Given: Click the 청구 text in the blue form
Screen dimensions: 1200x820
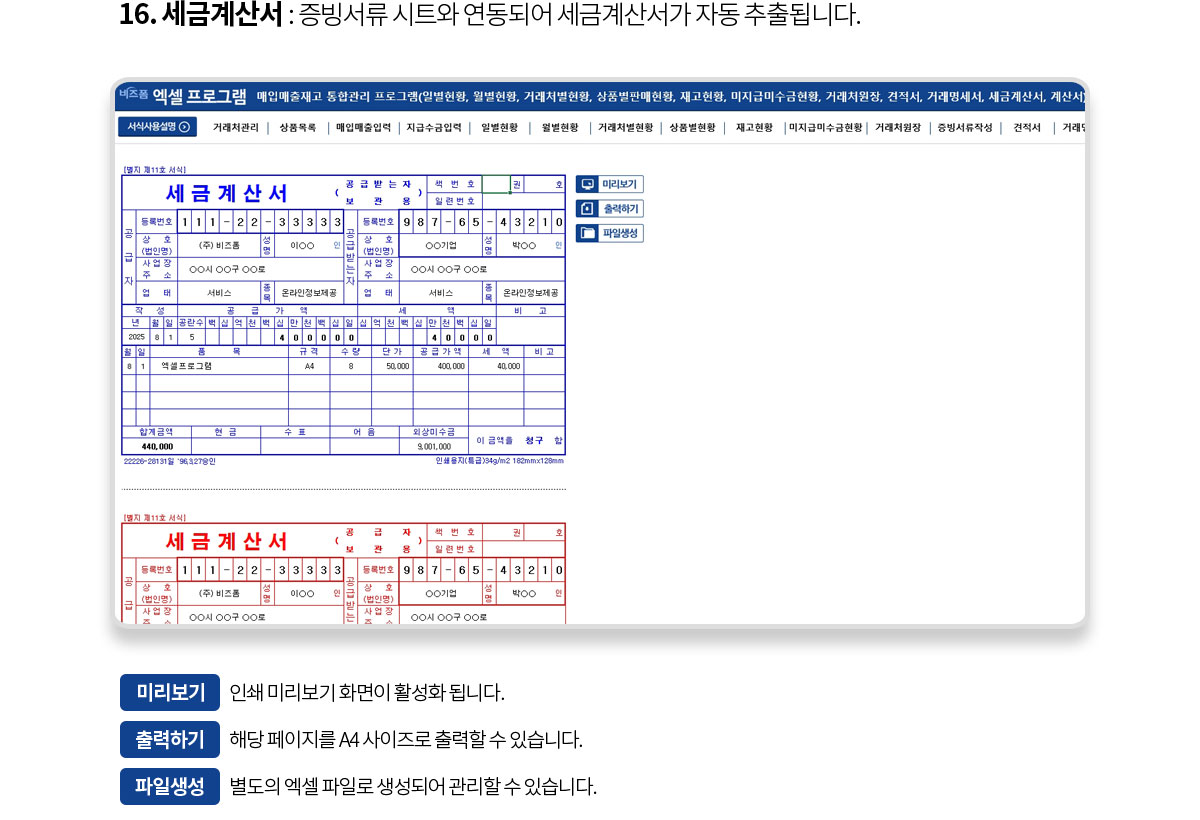Looking at the screenshot, I should coord(534,440).
